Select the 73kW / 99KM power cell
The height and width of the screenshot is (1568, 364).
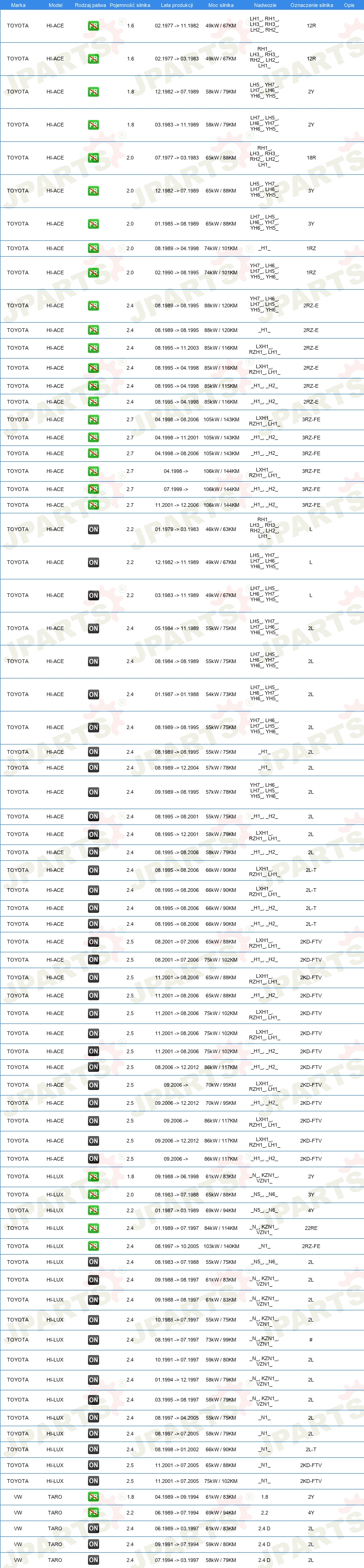click(x=221, y=1340)
